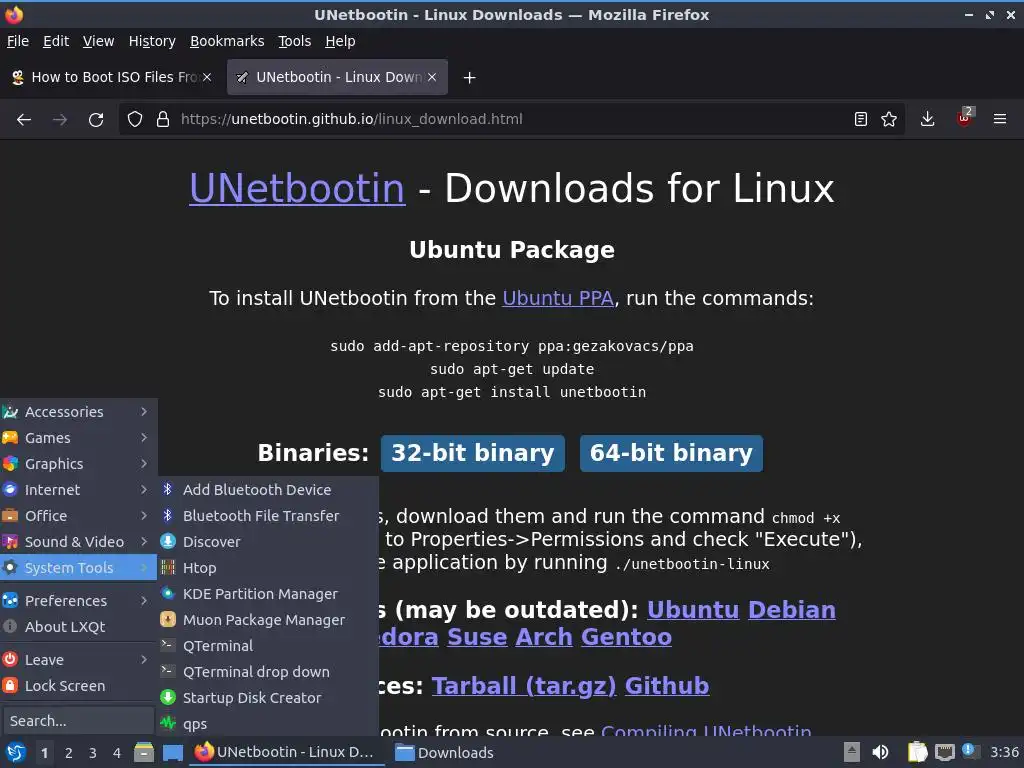The width and height of the screenshot is (1024, 768).
Task: Follow the UNetbootin heading link
Action: click(297, 189)
